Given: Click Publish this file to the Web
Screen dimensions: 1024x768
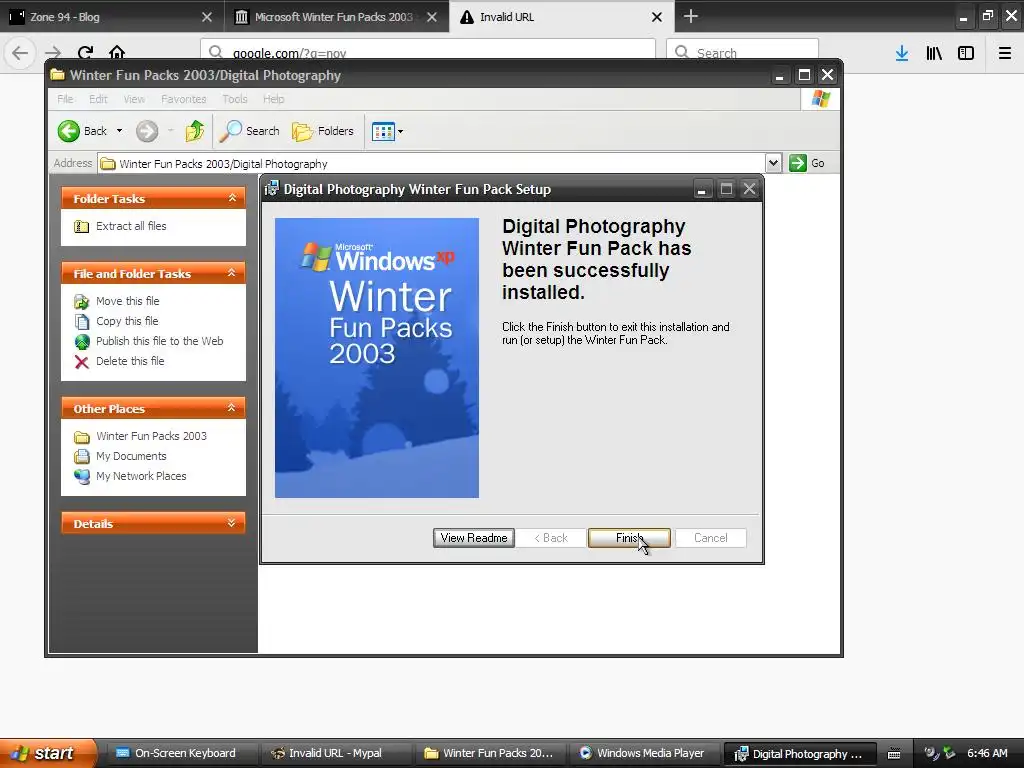Looking at the screenshot, I should 160,342.
